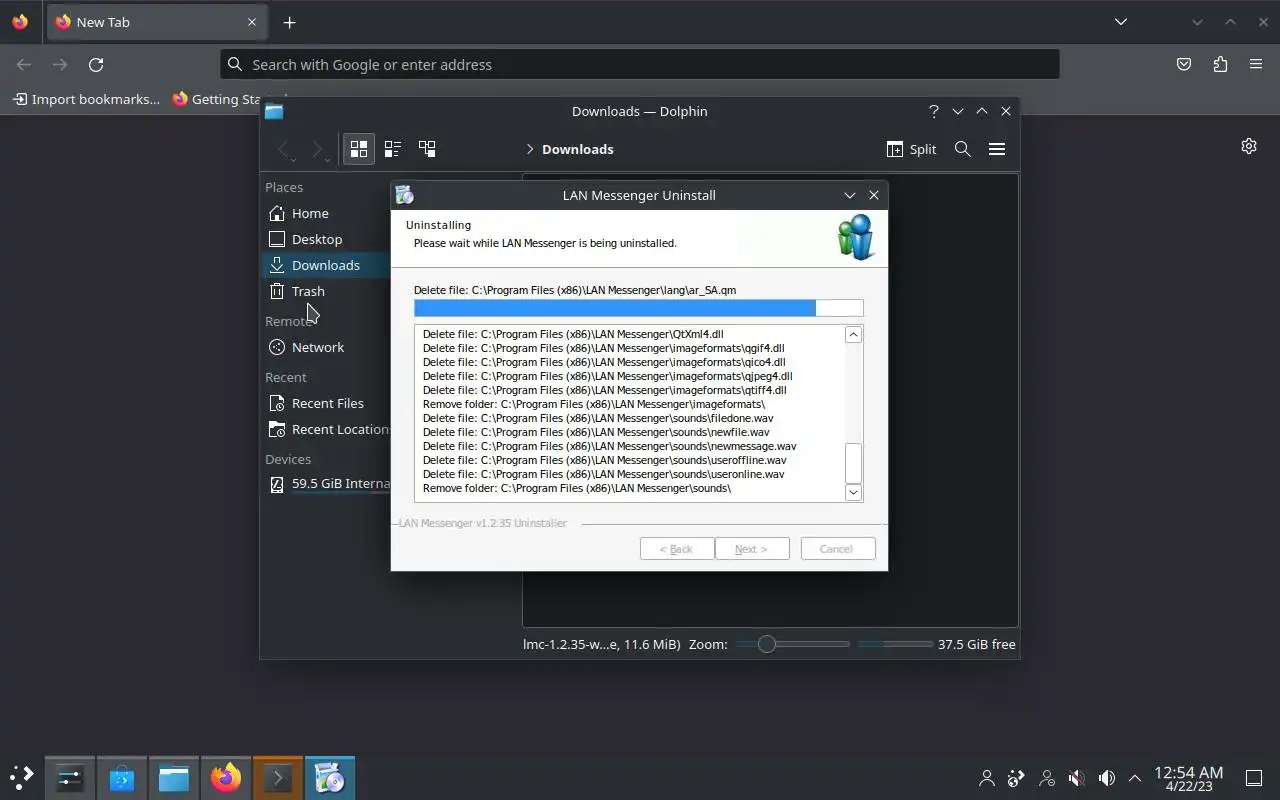Click the uninstall log scrollbar thumb
This screenshot has height=800, width=1280.
pos(853,463)
